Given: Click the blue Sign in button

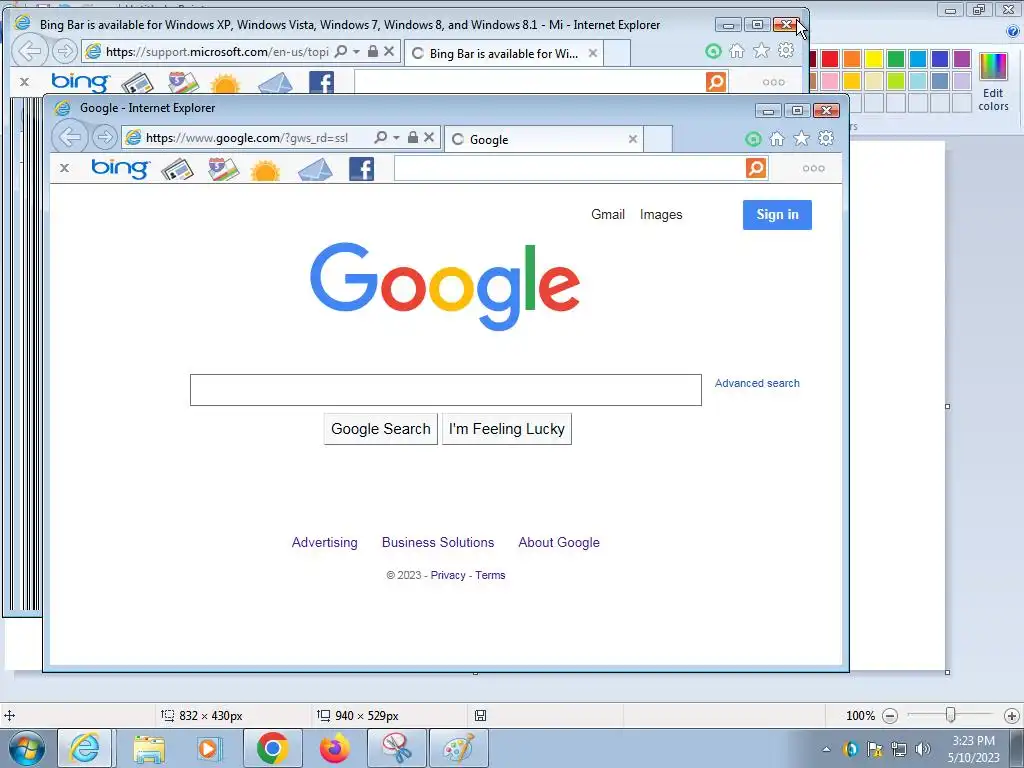Looking at the screenshot, I should pos(777,215).
